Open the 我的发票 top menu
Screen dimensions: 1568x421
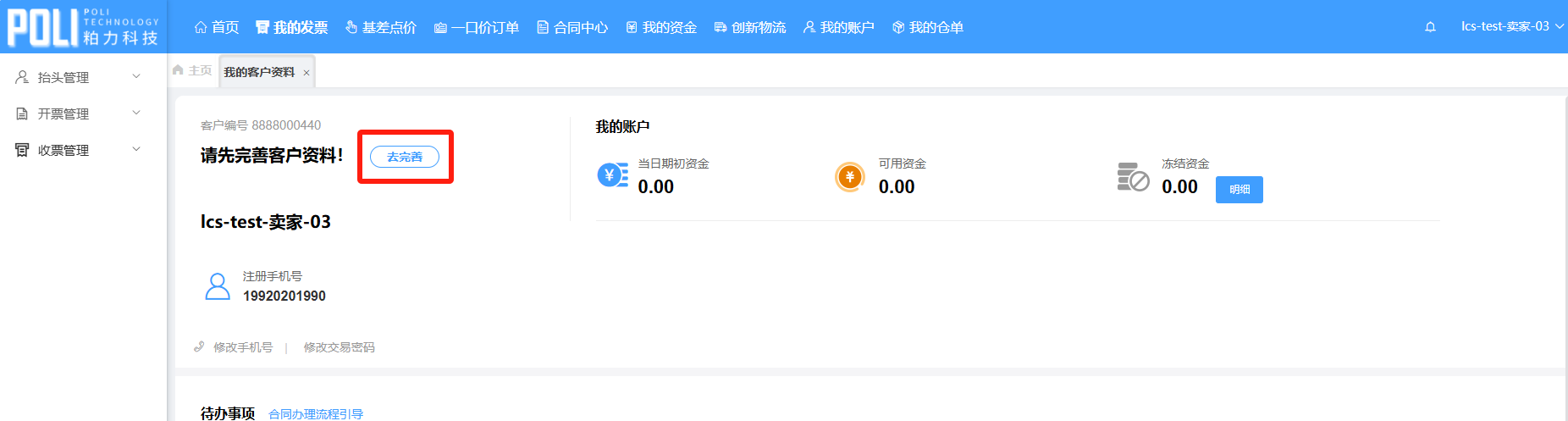point(292,27)
